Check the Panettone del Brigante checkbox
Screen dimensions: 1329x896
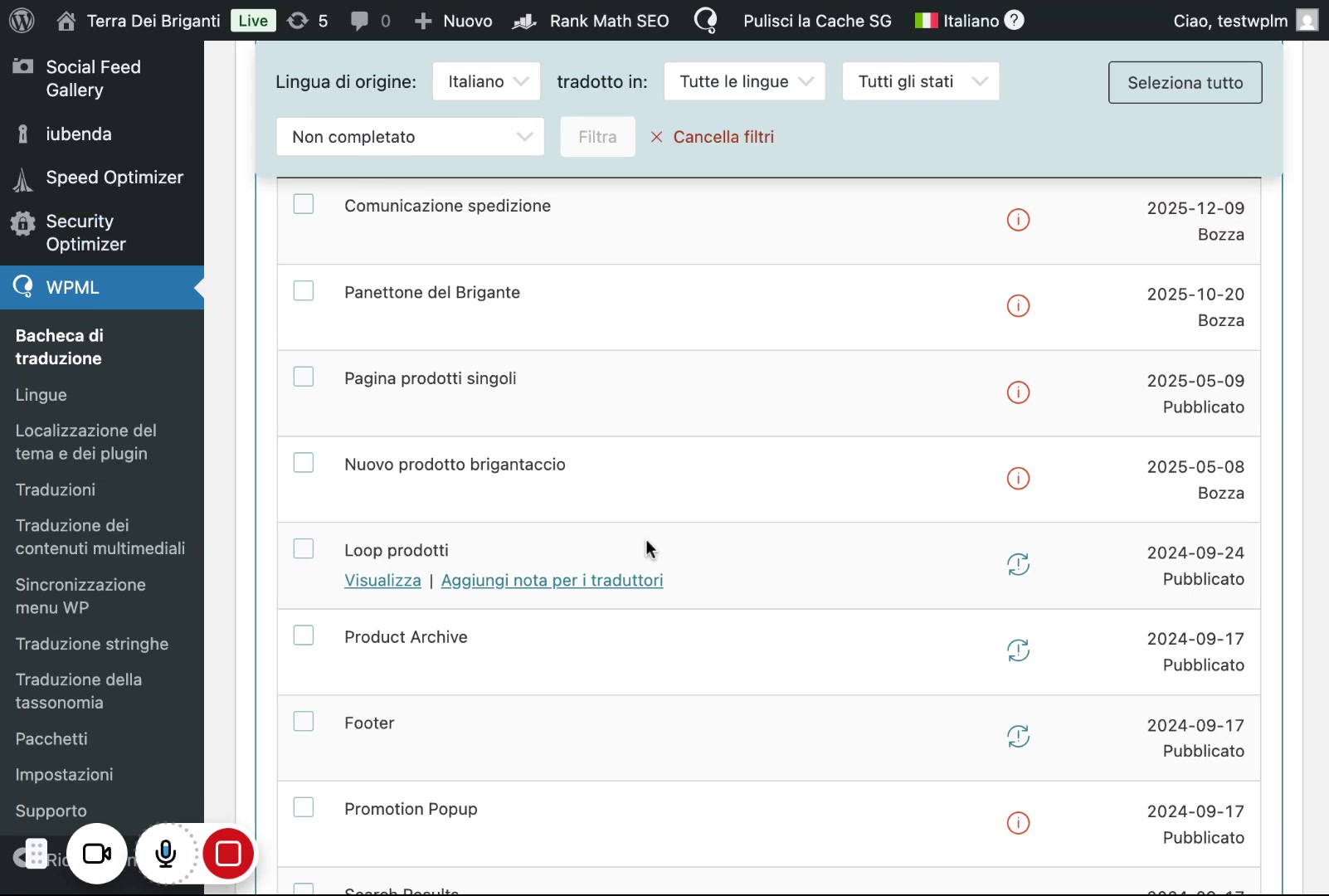(x=304, y=290)
